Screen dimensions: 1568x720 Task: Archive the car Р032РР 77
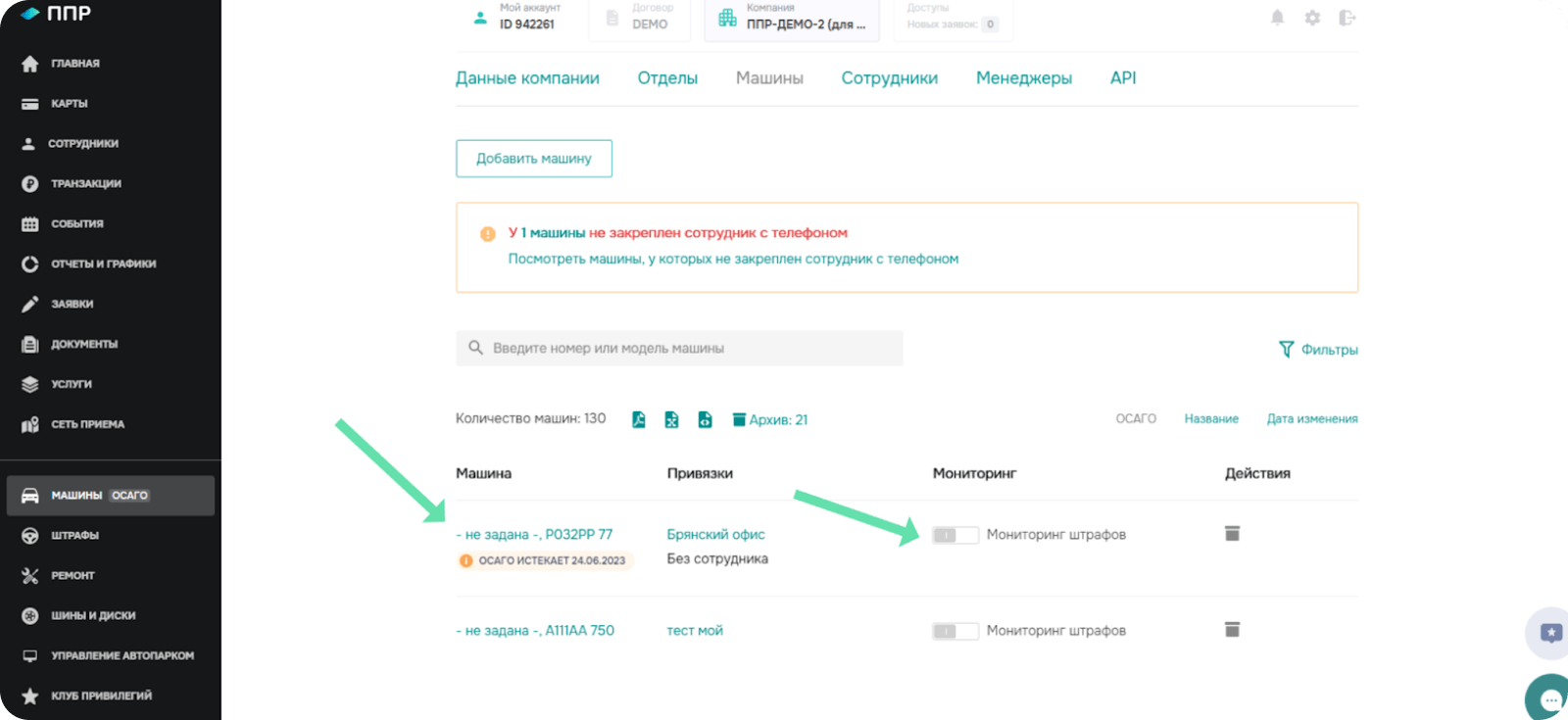(1232, 534)
